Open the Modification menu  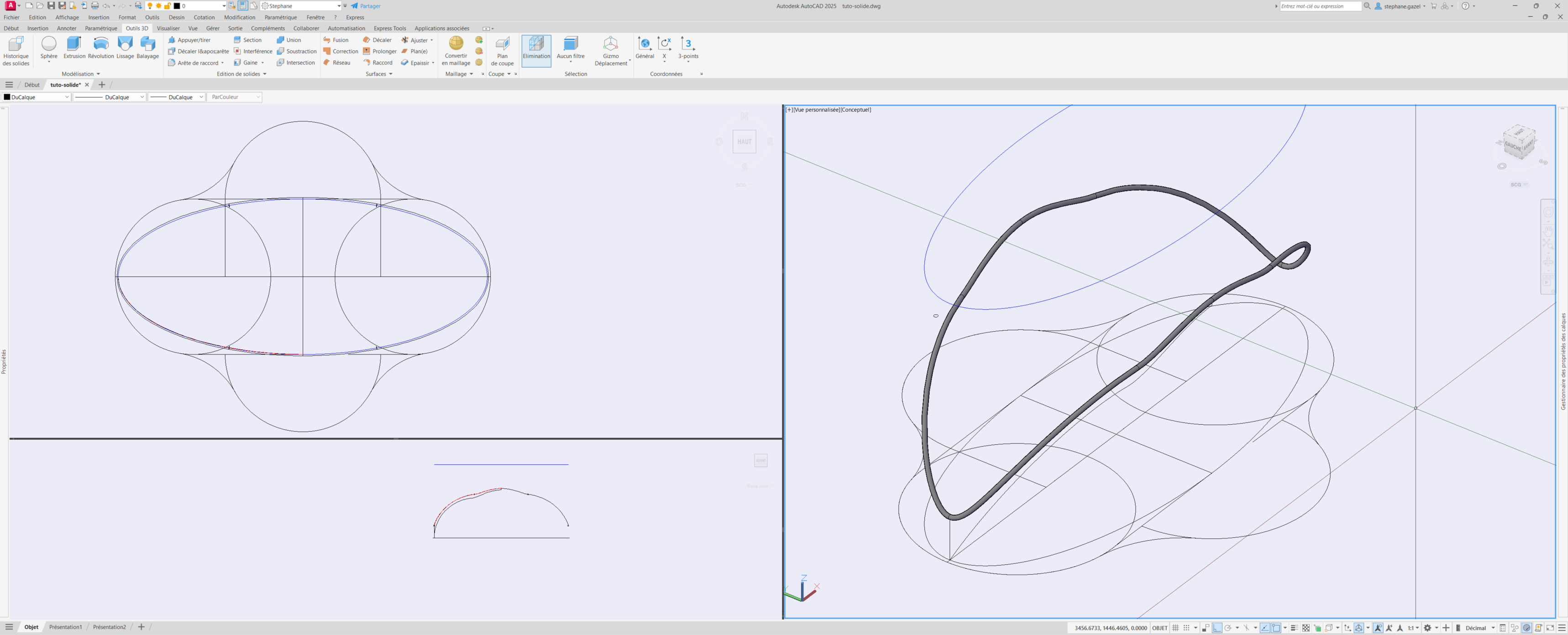click(239, 17)
